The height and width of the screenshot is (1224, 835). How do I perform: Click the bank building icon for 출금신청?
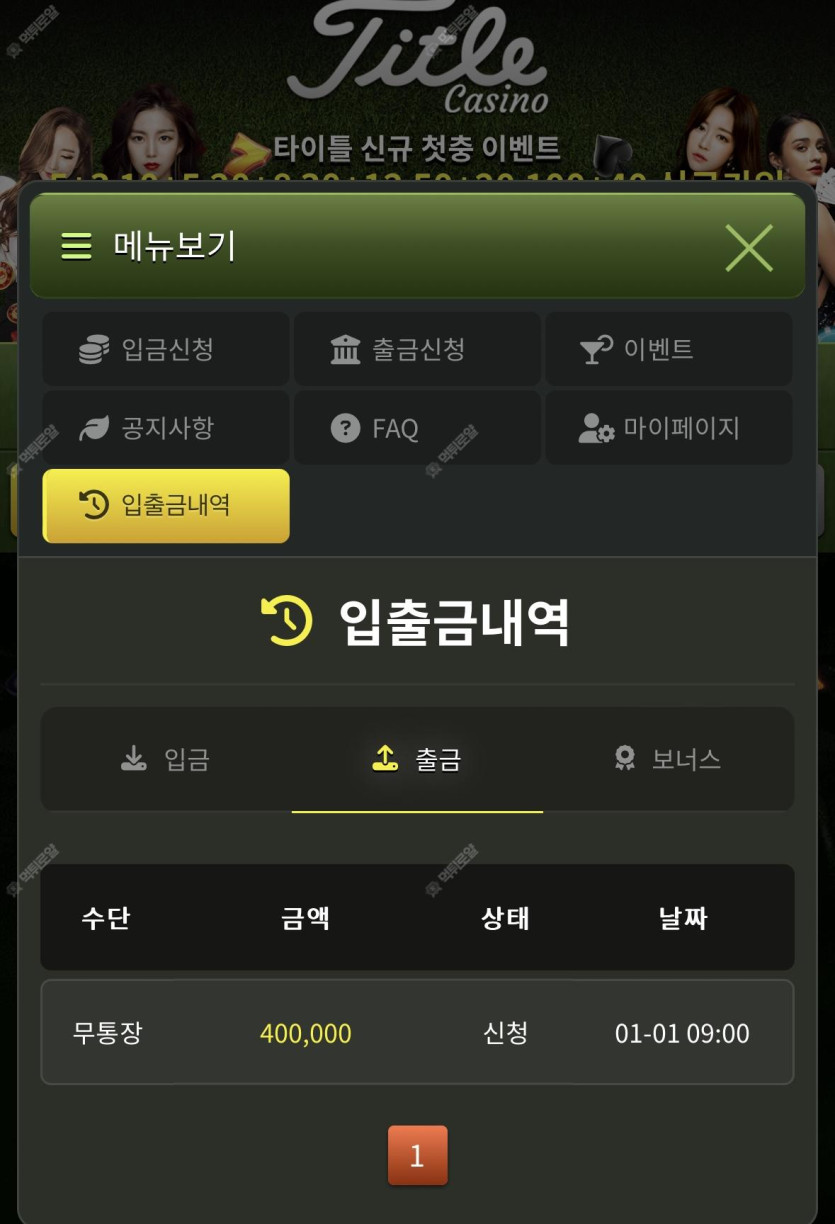point(345,350)
